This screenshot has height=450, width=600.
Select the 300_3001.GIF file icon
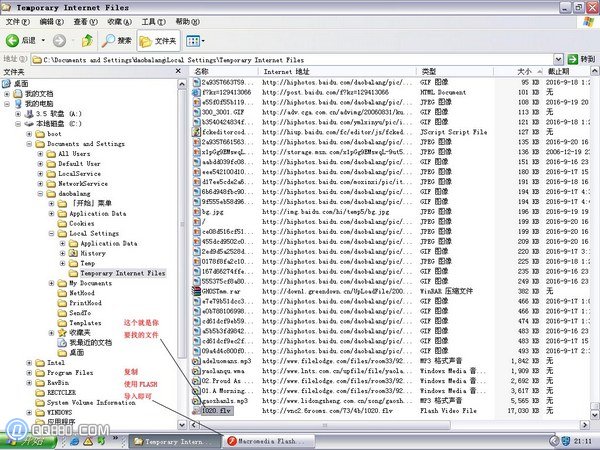[x=196, y=112]
